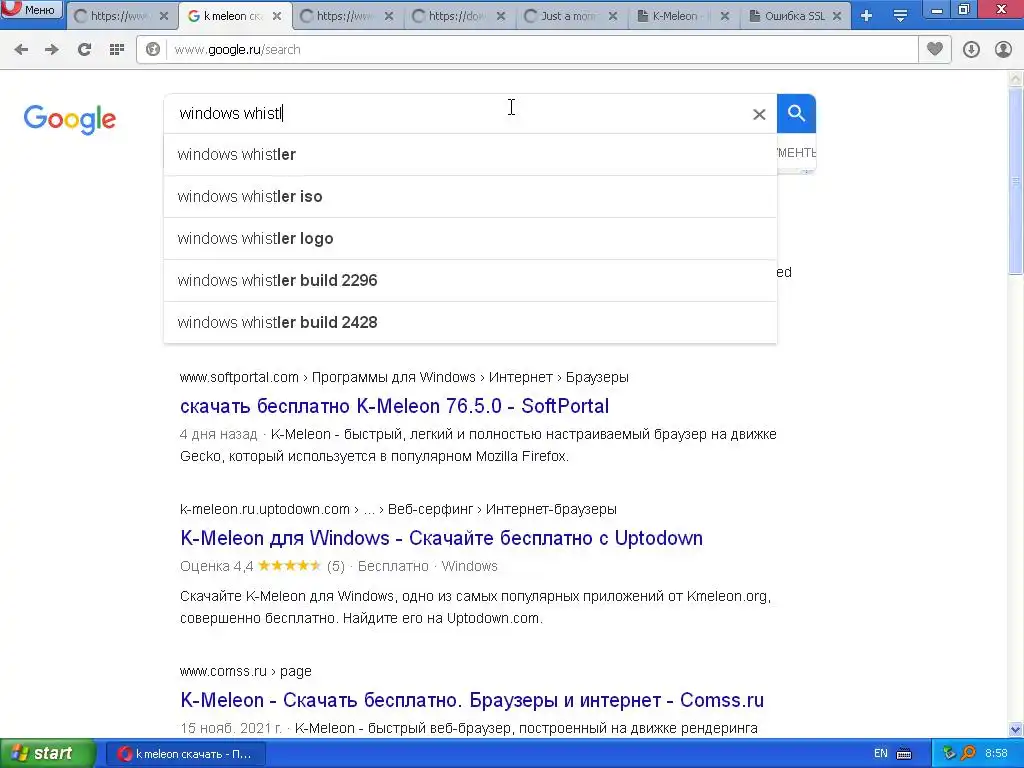Viewport: 1024px width, 768px height.
Task: Click the page scrollbar up arrow
Action: (1016, 79)
